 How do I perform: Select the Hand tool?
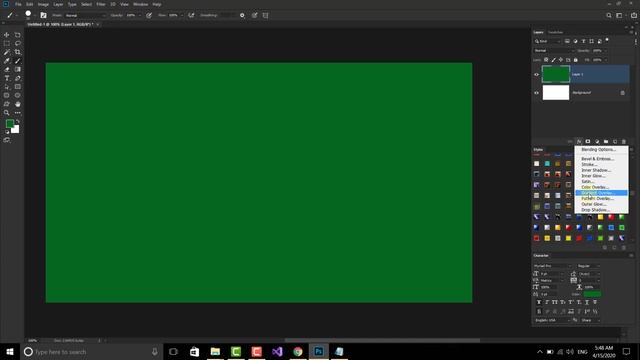pyautogui.click(x=18, y=104)
